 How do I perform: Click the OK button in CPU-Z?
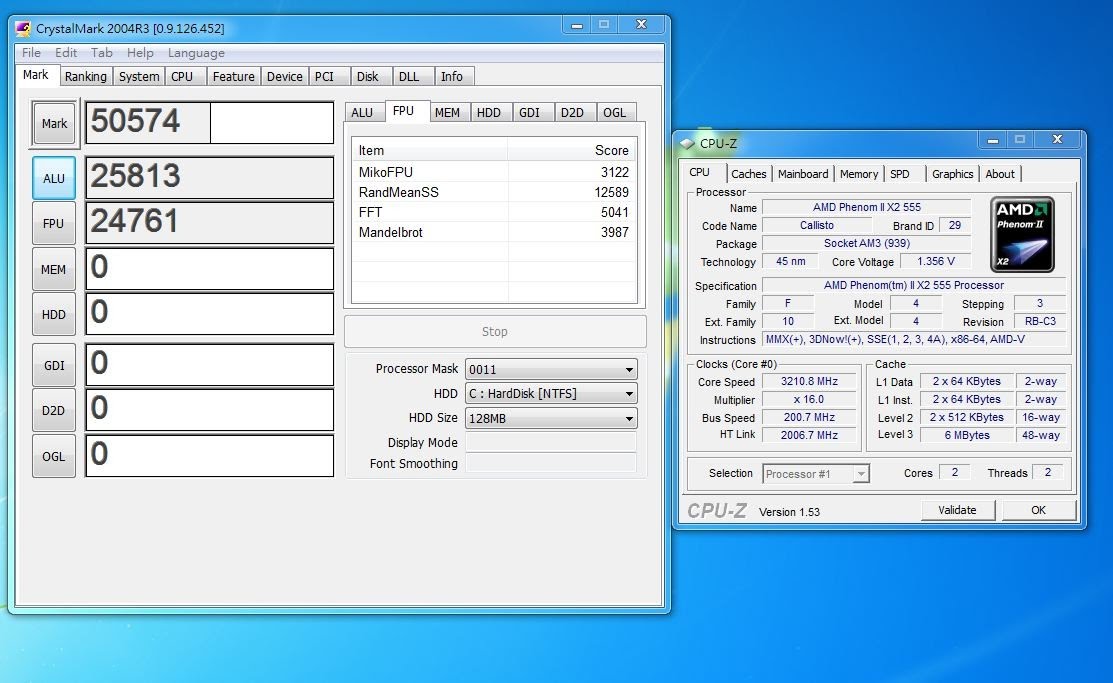[x=1038, y=510]
